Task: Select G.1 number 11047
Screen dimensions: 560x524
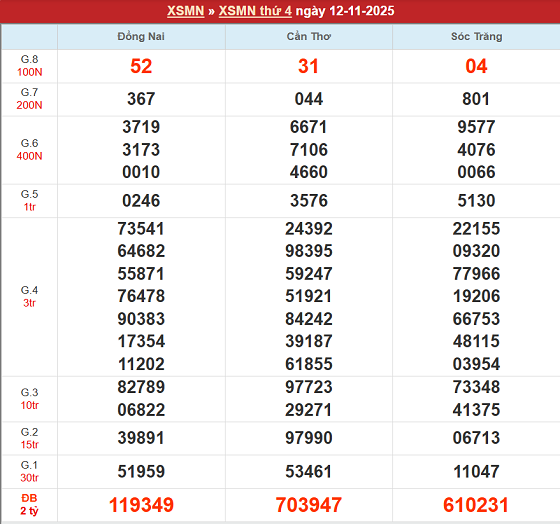Action: click(476, 472)
